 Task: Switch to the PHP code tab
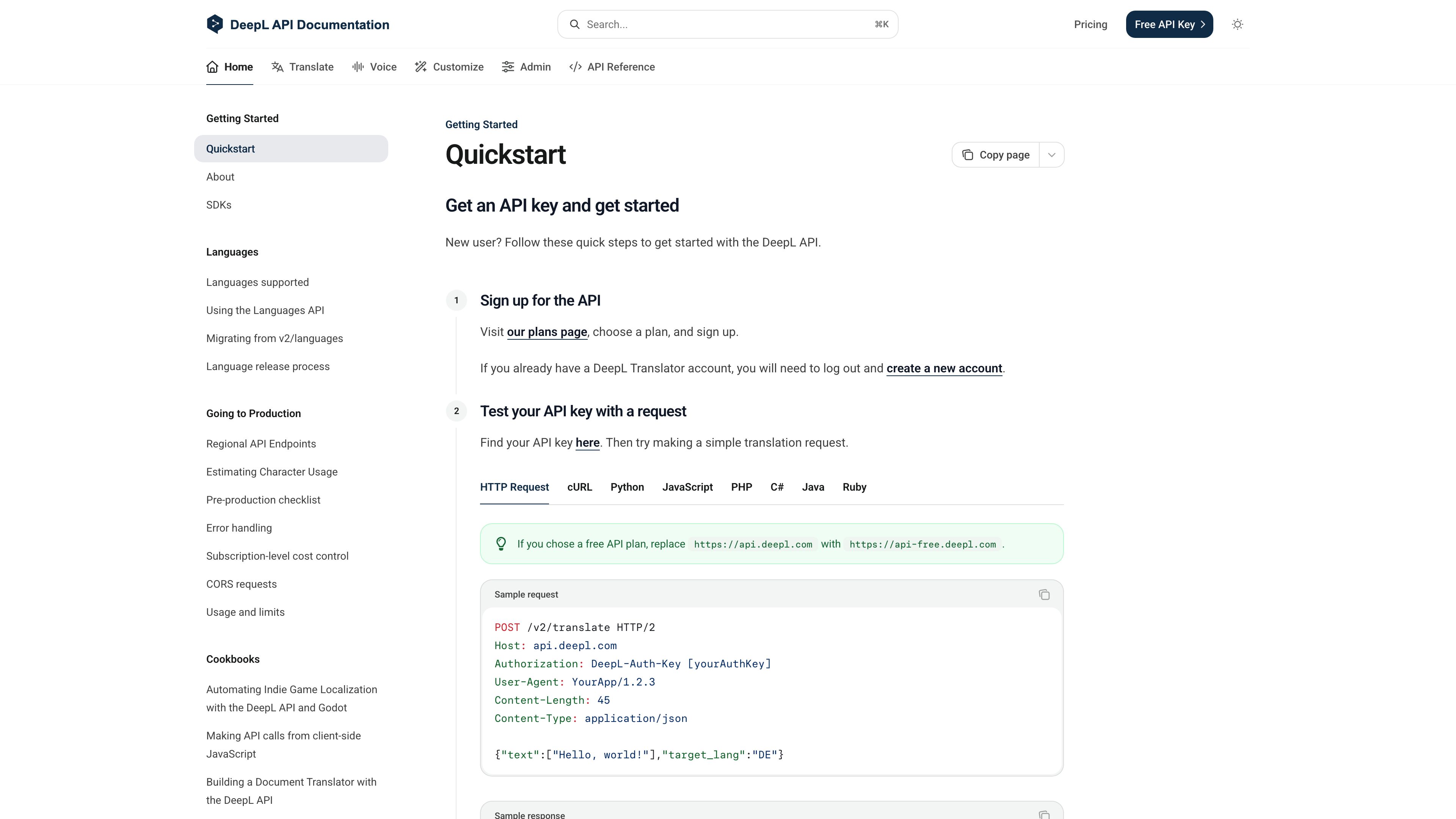[742, 487]
